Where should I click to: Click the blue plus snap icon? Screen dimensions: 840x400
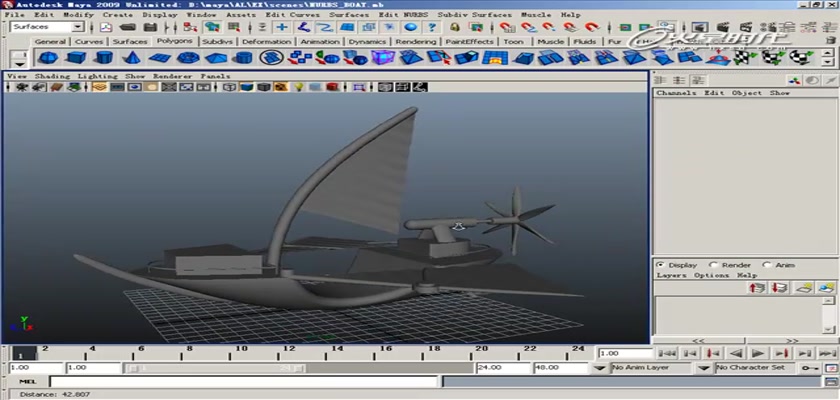tap(282, 27)
